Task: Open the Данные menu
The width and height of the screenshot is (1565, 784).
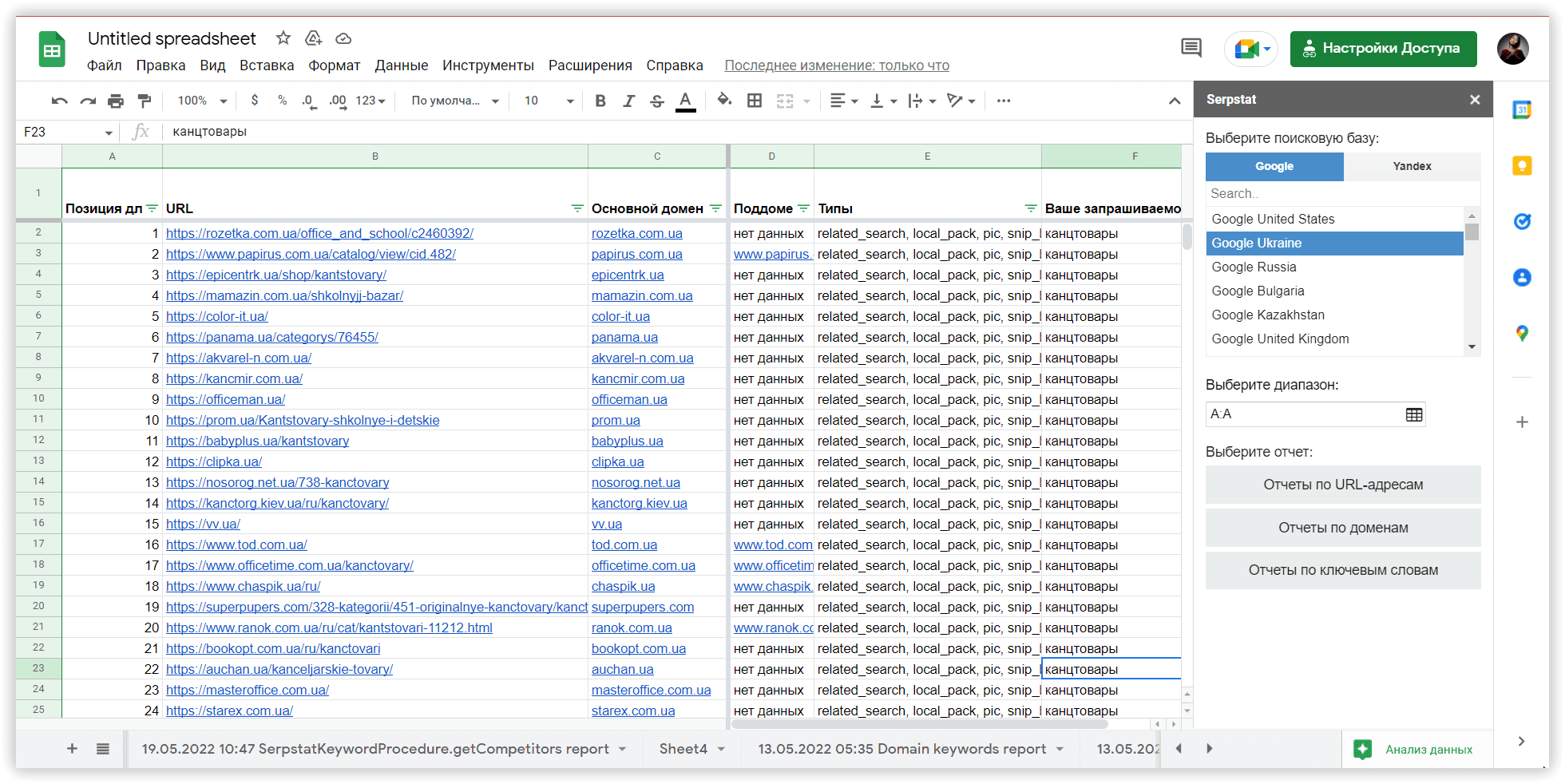Action: coord(401,65)
